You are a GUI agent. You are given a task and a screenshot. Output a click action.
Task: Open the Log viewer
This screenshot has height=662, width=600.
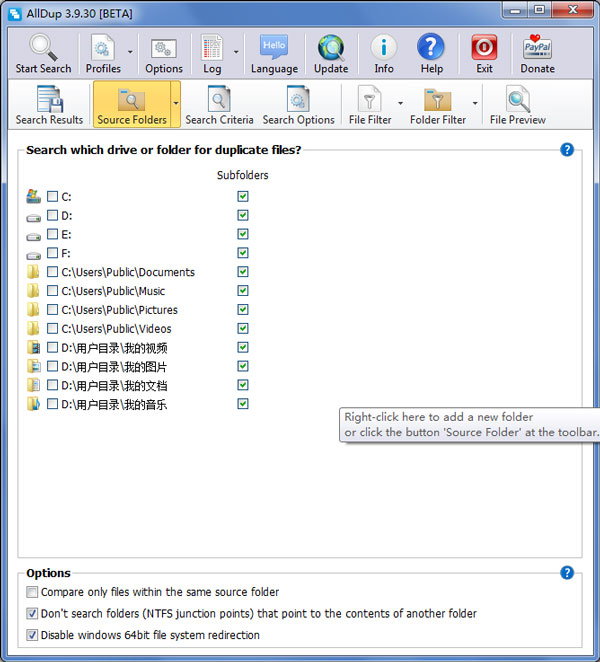[212, 54]
